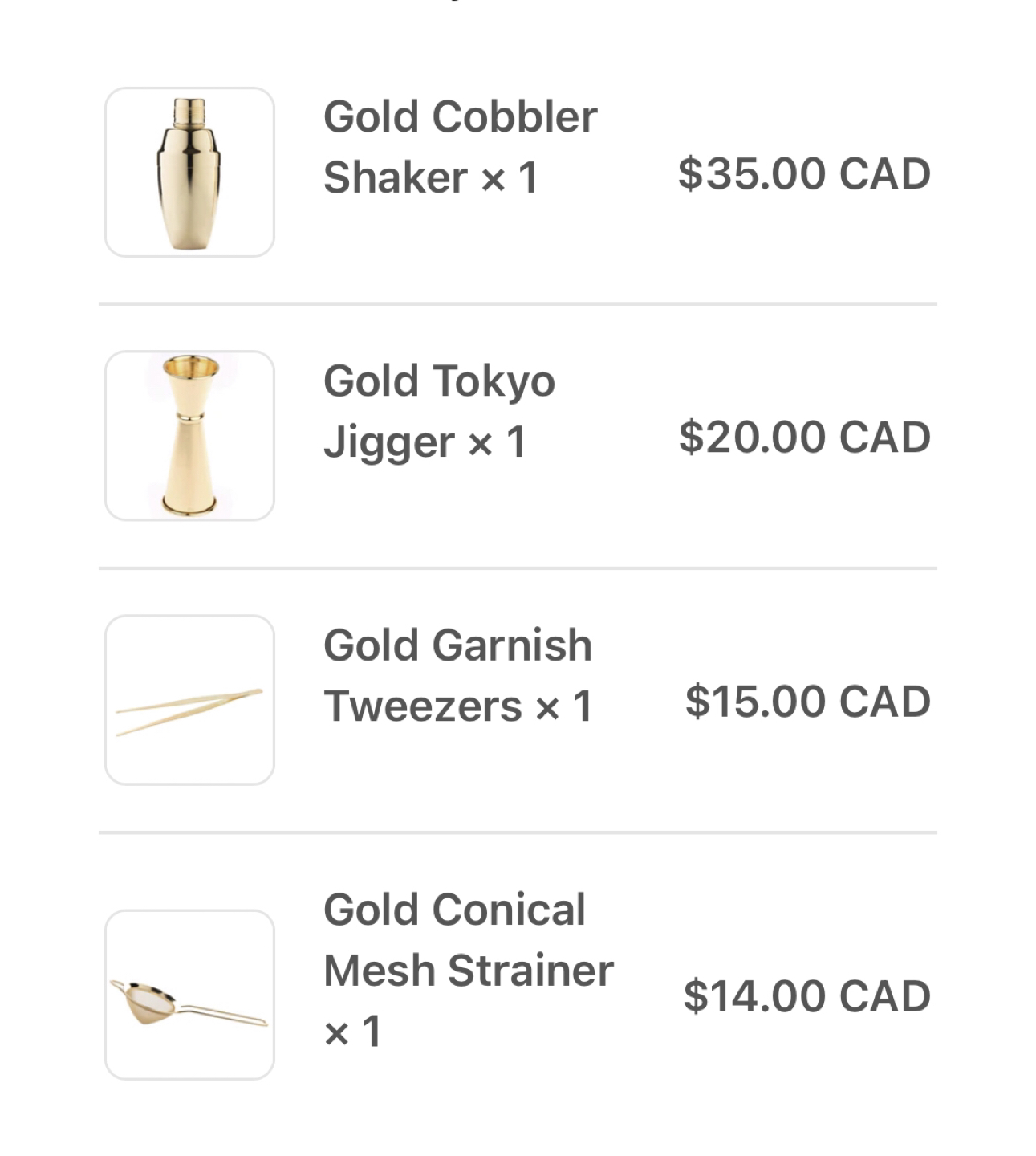Viewport: 1036px width, 1156px height.
Task: View the Gold Conical Mesh Strainer image
Action: coord(189,995)
